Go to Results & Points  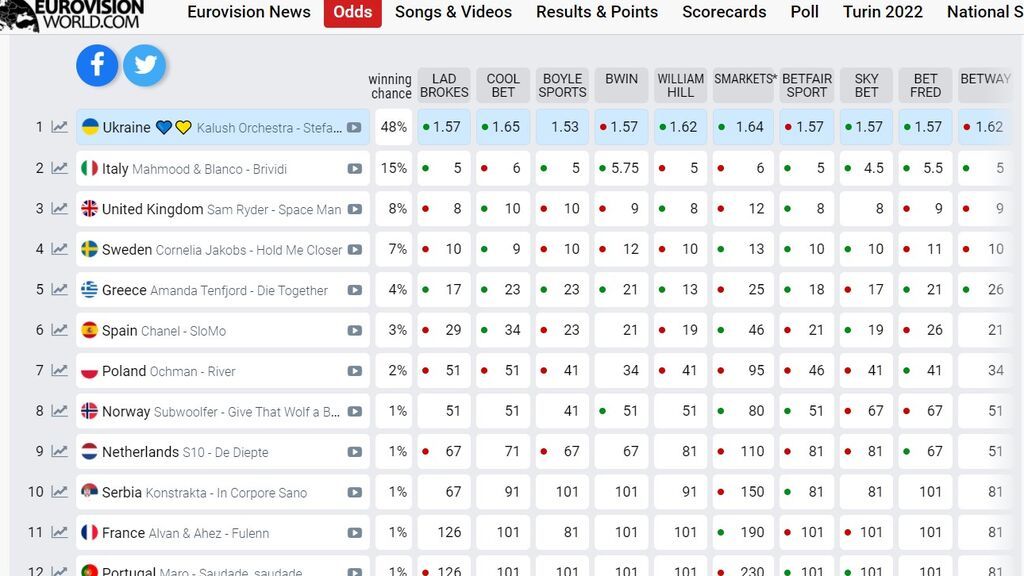click(597, 12)
